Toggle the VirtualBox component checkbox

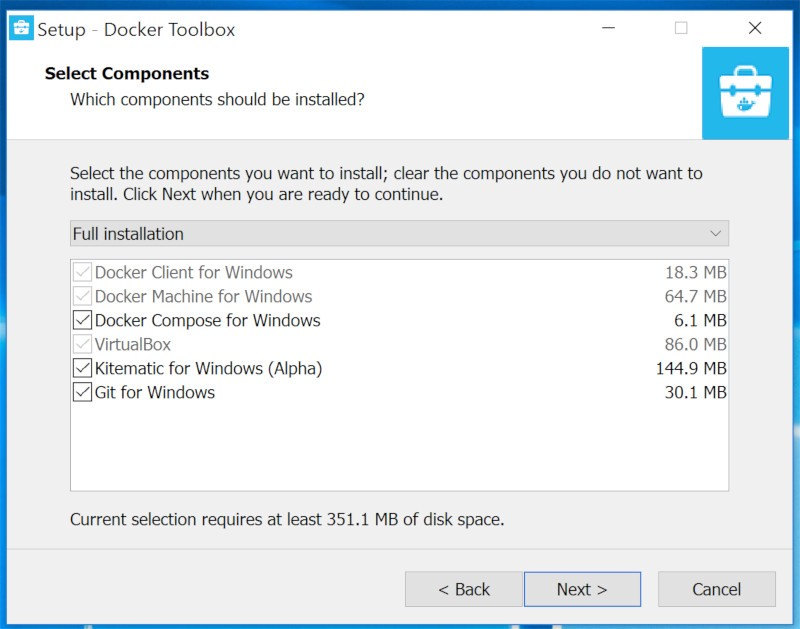[x=82, y=344]
